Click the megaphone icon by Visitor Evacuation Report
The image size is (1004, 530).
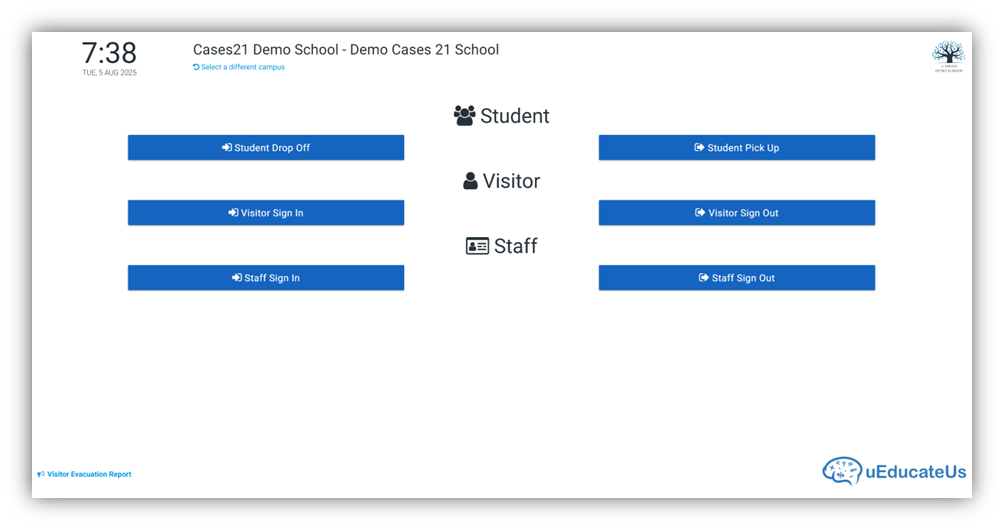coord(41,474)
